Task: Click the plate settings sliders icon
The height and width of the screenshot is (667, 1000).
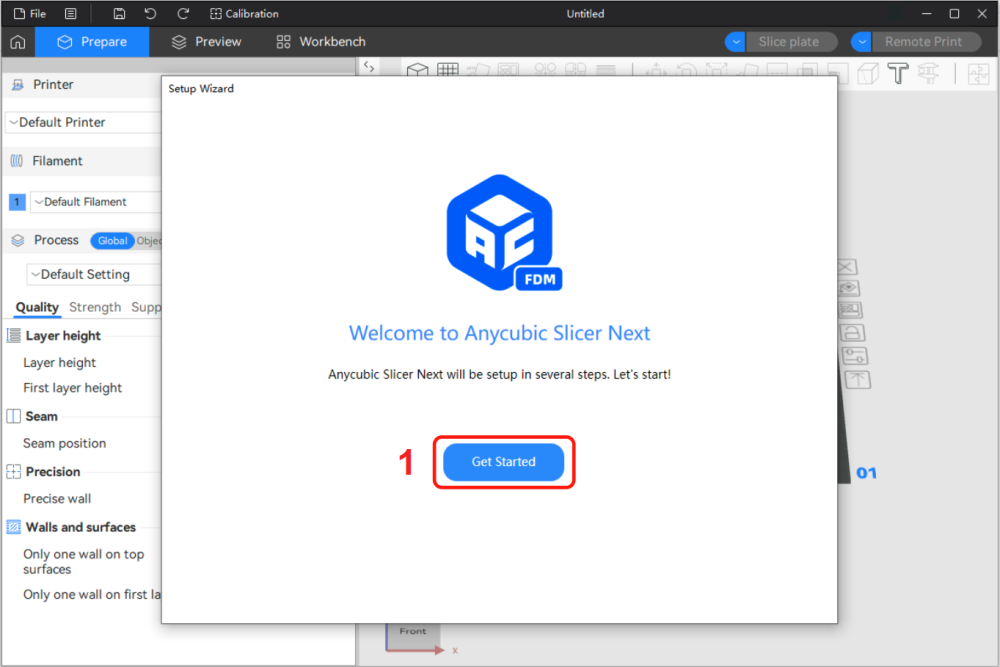Action: [x=855, y=356]
